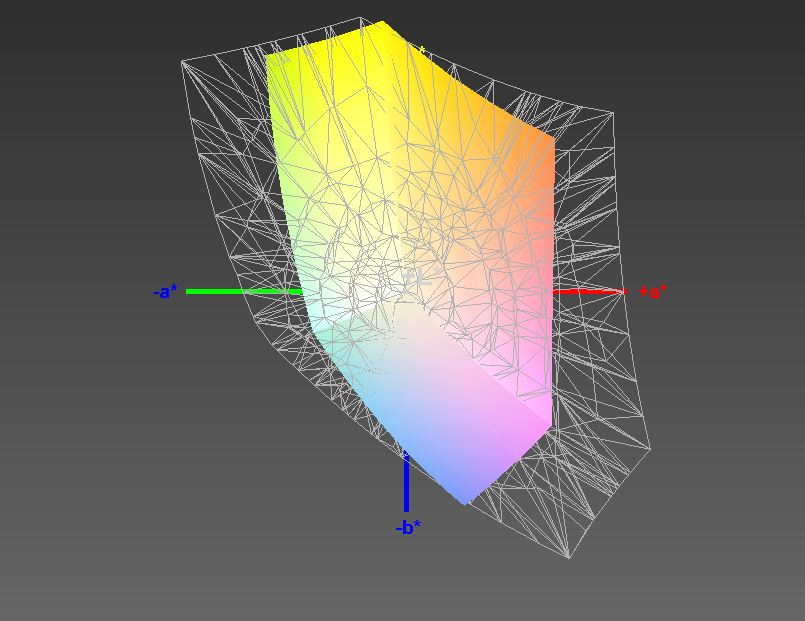Click the +a* axis label
Viewport: 805px width, 621px height.
[653, 292]
